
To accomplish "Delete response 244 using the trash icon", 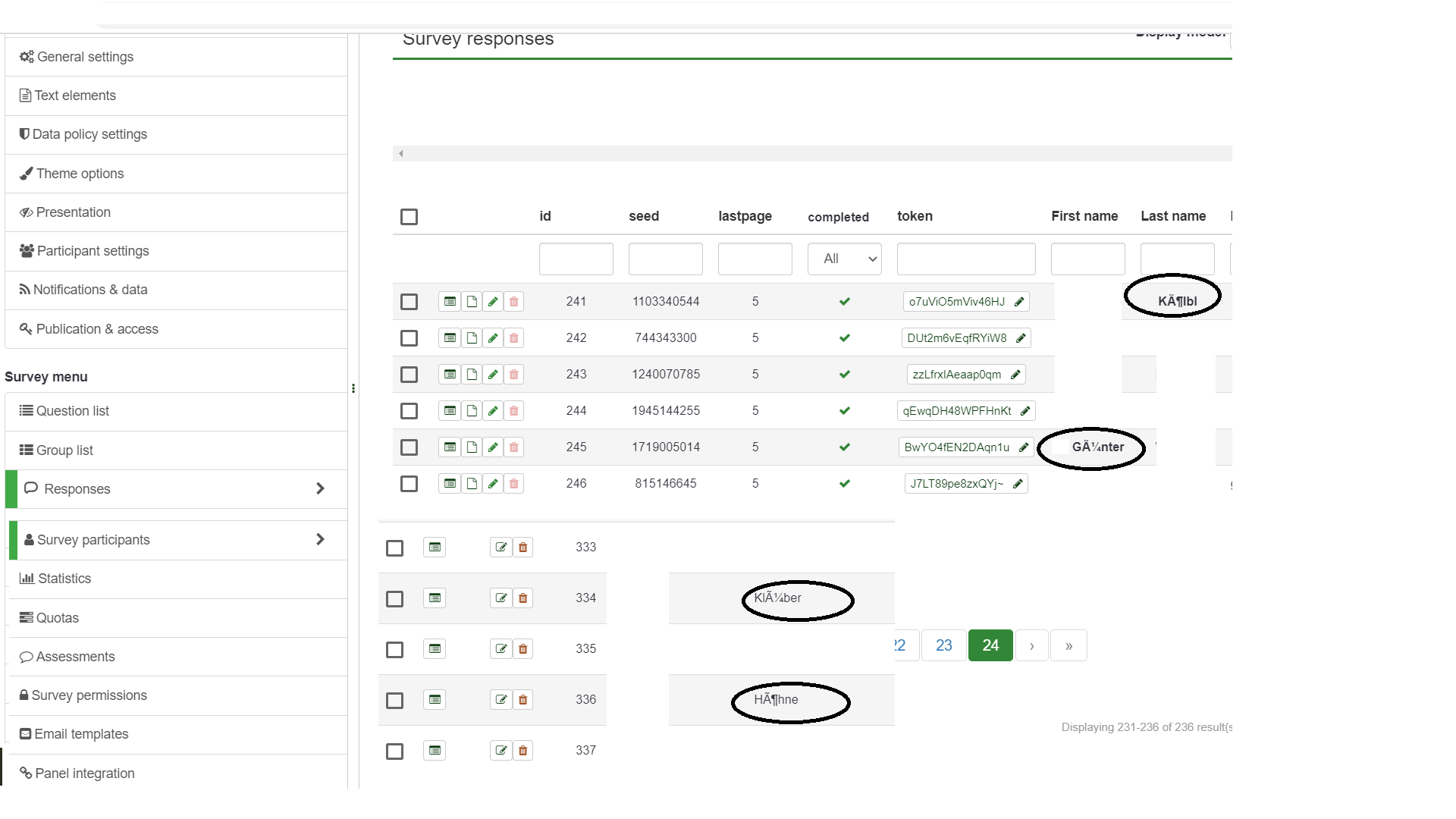I will point(514,410).
